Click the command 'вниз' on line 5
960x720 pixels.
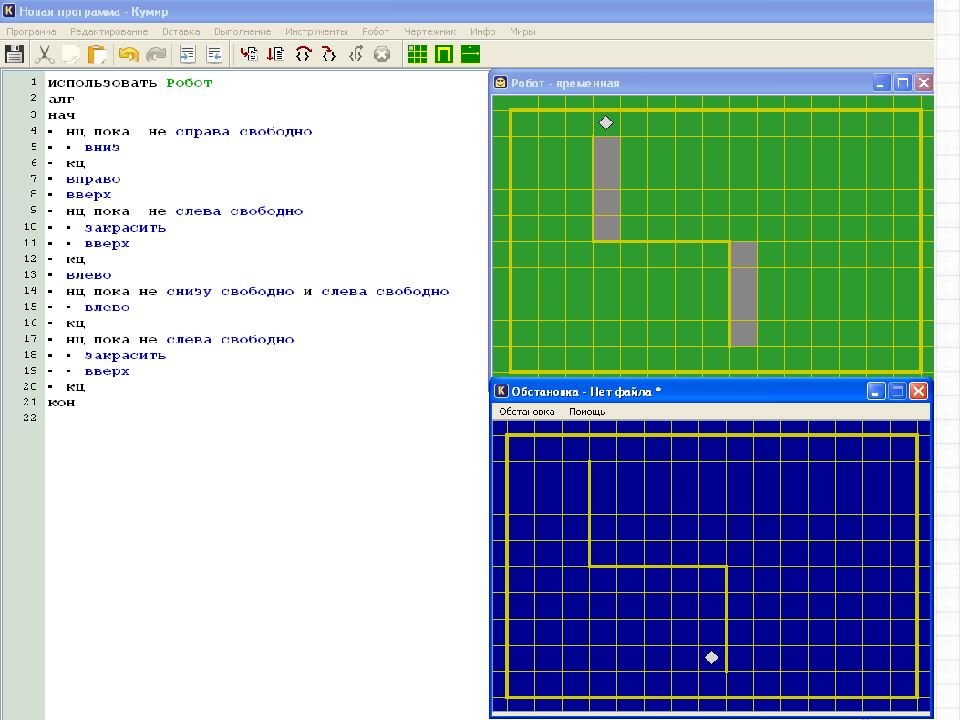[102, 147]
